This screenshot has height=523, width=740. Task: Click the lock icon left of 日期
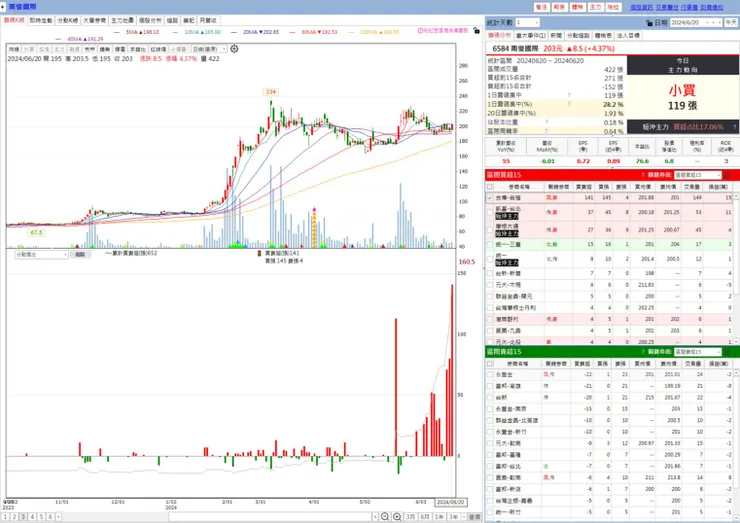pos(649,23)
